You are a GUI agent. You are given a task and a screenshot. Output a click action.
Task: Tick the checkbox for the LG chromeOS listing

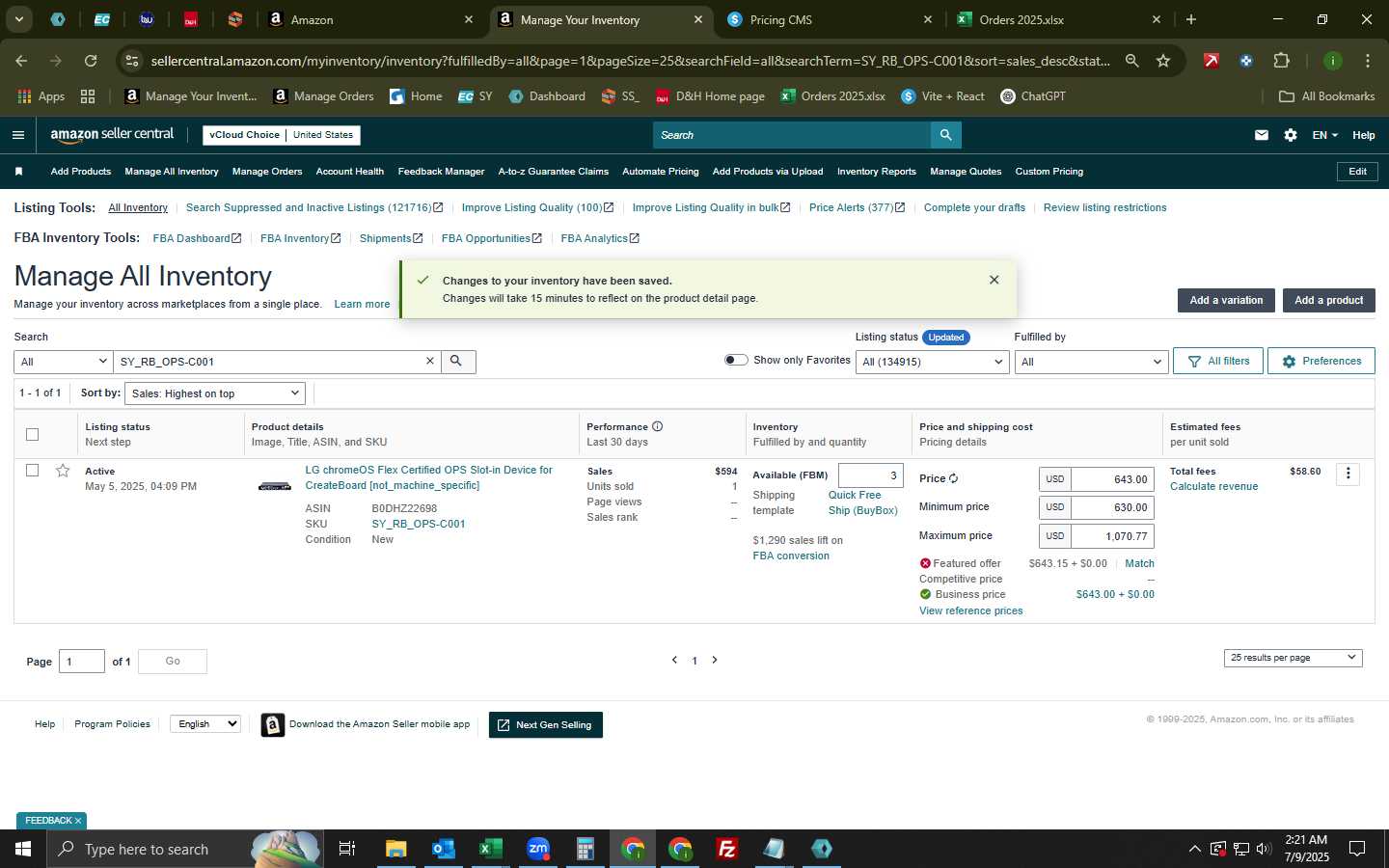point(32,471)
